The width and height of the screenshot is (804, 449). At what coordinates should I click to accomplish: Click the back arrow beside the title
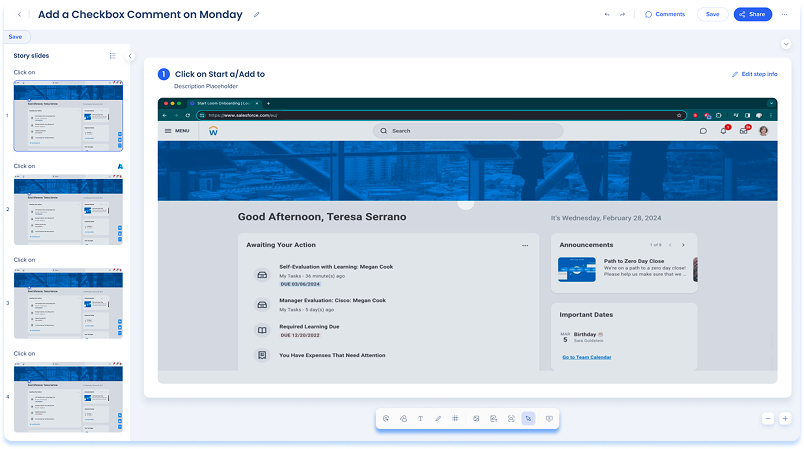pos(20,14)
